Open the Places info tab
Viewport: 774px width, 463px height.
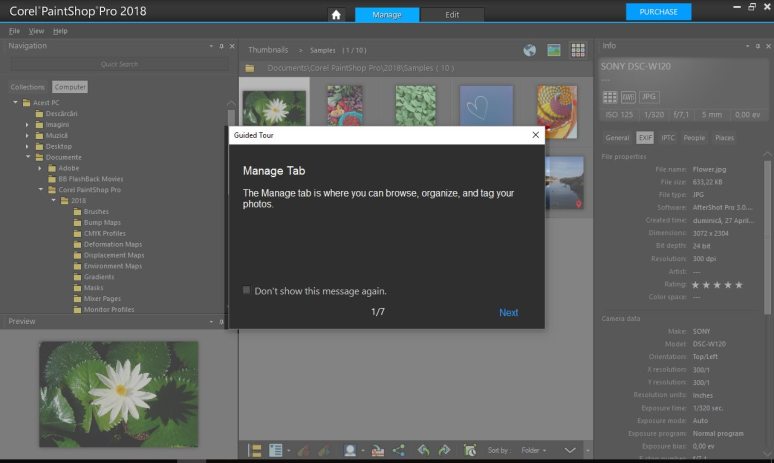tap(724, 138)
